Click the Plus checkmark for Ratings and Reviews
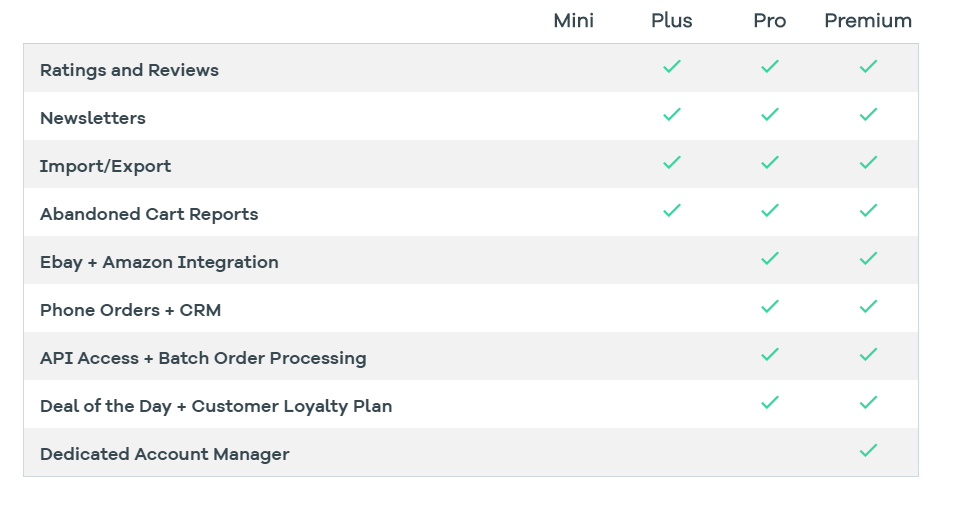 click(x=672, y=66)
